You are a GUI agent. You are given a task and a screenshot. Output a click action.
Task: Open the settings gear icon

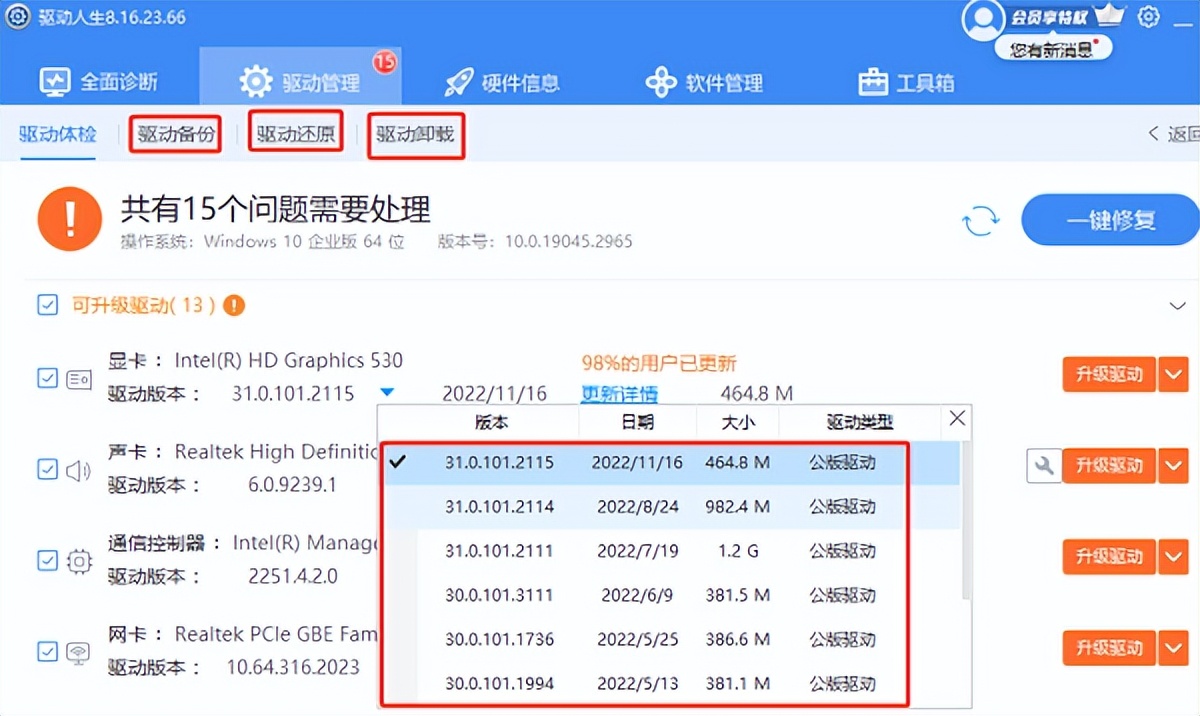tap(1149, 17)
